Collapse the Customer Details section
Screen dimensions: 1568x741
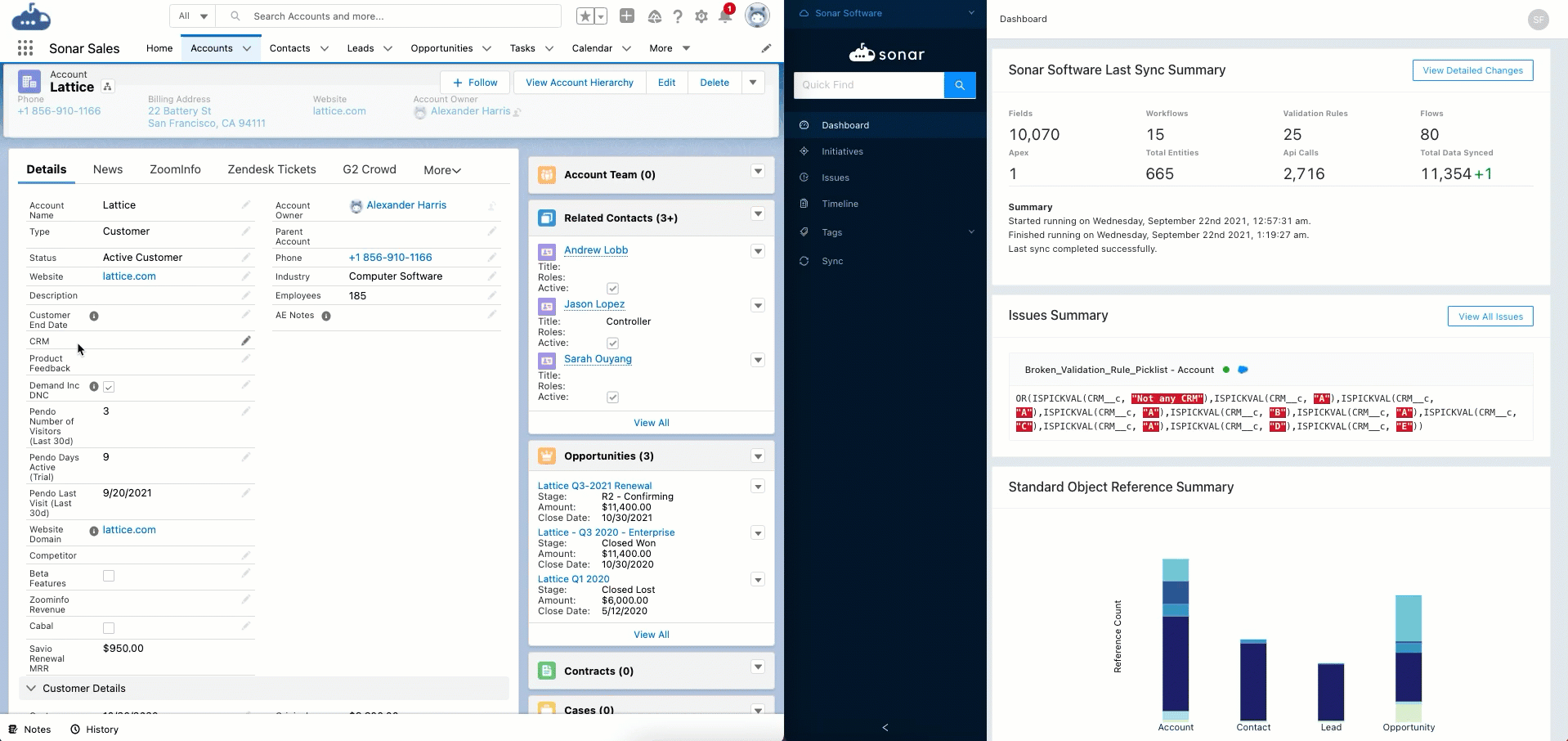click(x=31, y=689)
